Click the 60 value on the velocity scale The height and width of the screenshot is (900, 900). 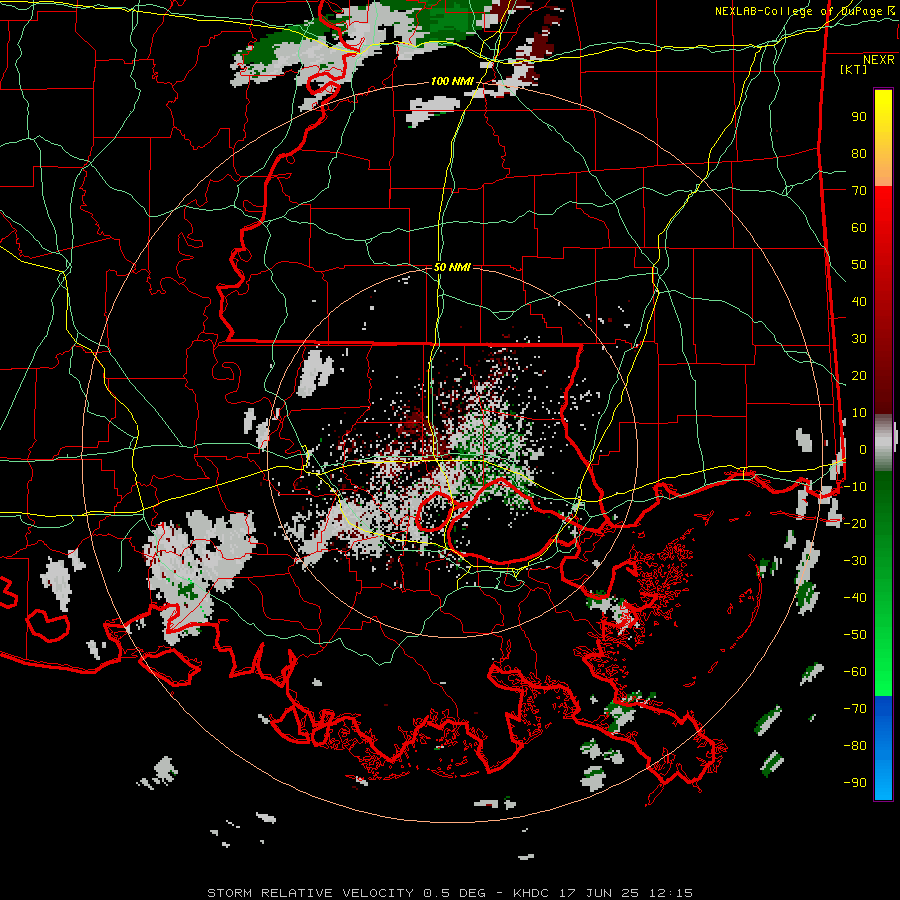pos(859,227)
